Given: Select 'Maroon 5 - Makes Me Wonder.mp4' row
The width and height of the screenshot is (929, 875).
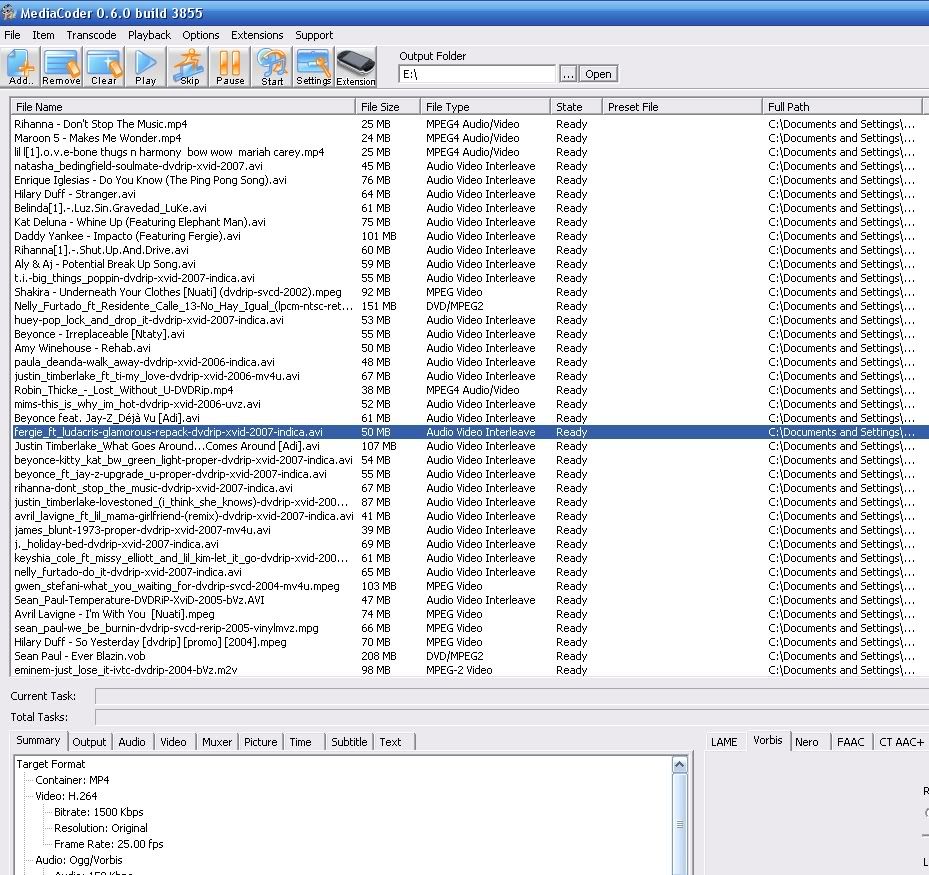Looking at the screenshot, I should [468, 138].
